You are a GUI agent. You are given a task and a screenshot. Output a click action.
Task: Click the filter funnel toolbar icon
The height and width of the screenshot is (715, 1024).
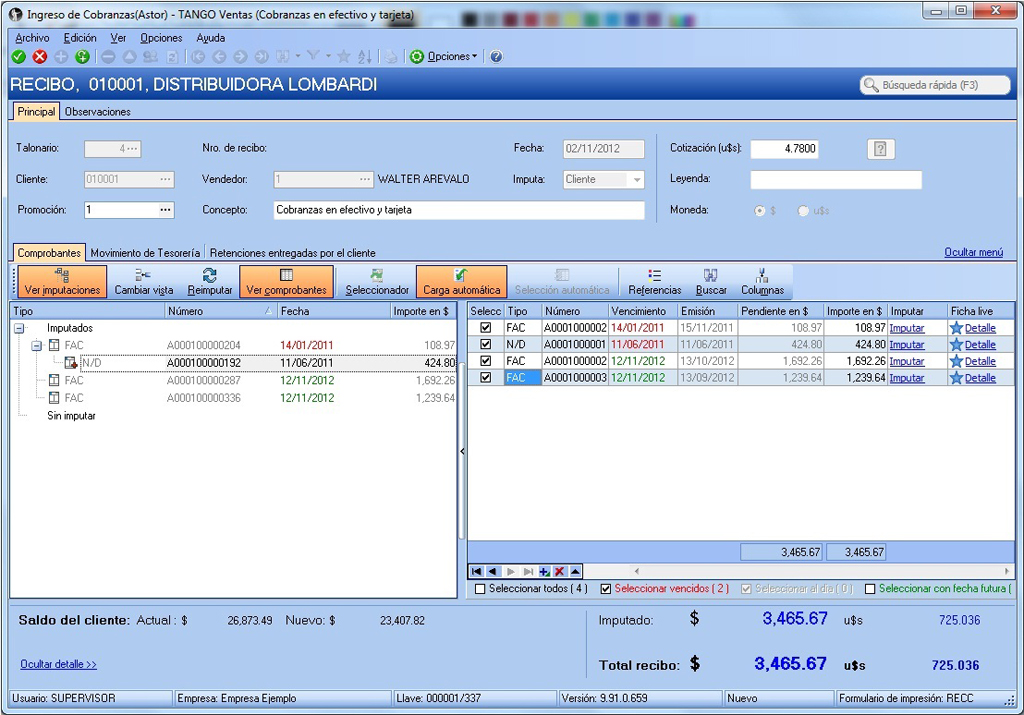tap(313, 57)
